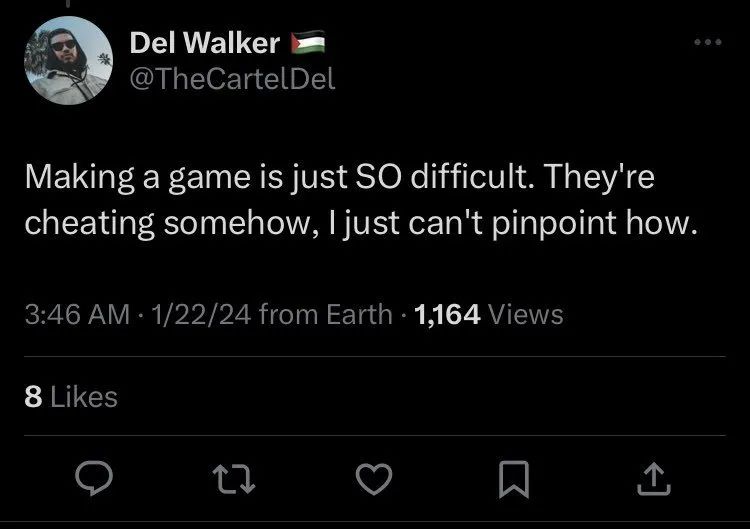Click the word "Views" after the count
The width and height of the screenshot is (750, 529).
tap(528, 315)
